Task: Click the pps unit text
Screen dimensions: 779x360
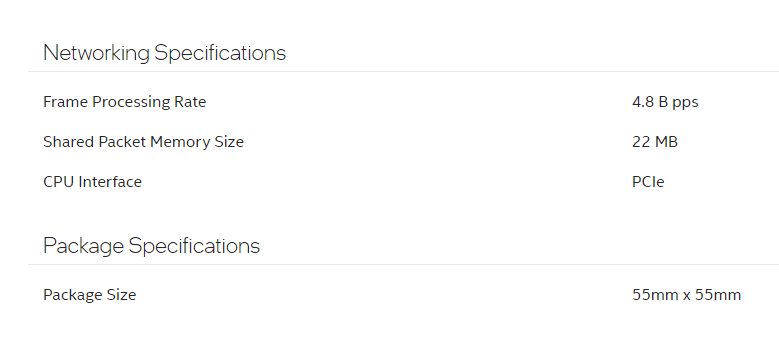Action: click(685, 103)
